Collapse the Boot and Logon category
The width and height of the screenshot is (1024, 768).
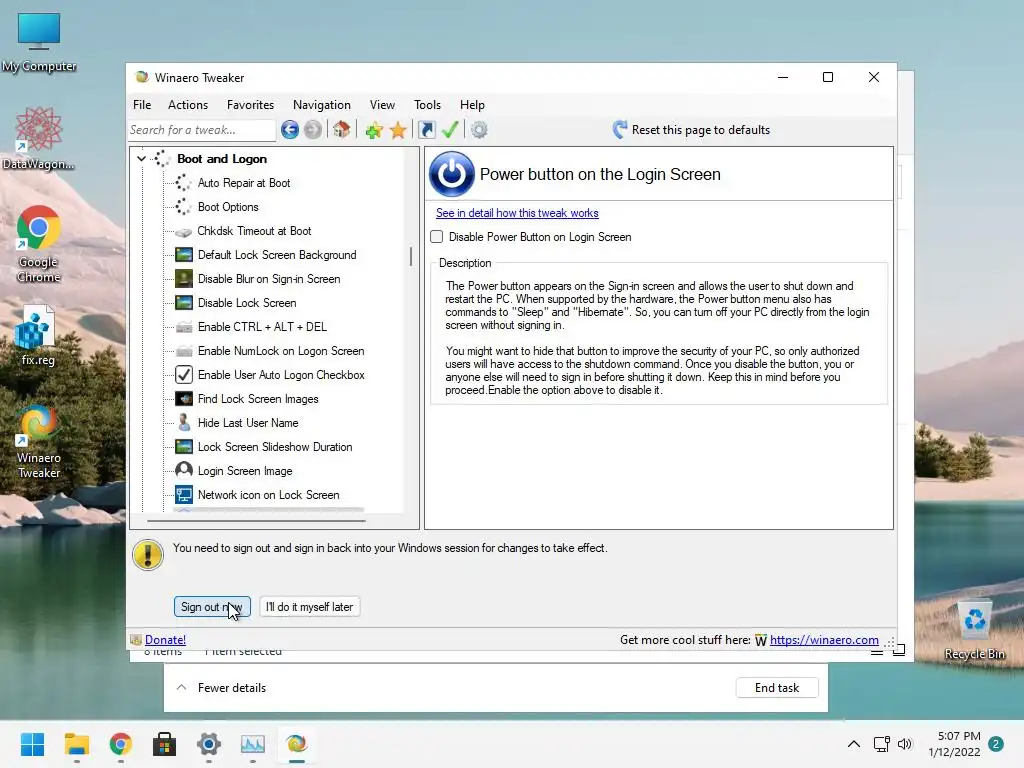[141, 159]
